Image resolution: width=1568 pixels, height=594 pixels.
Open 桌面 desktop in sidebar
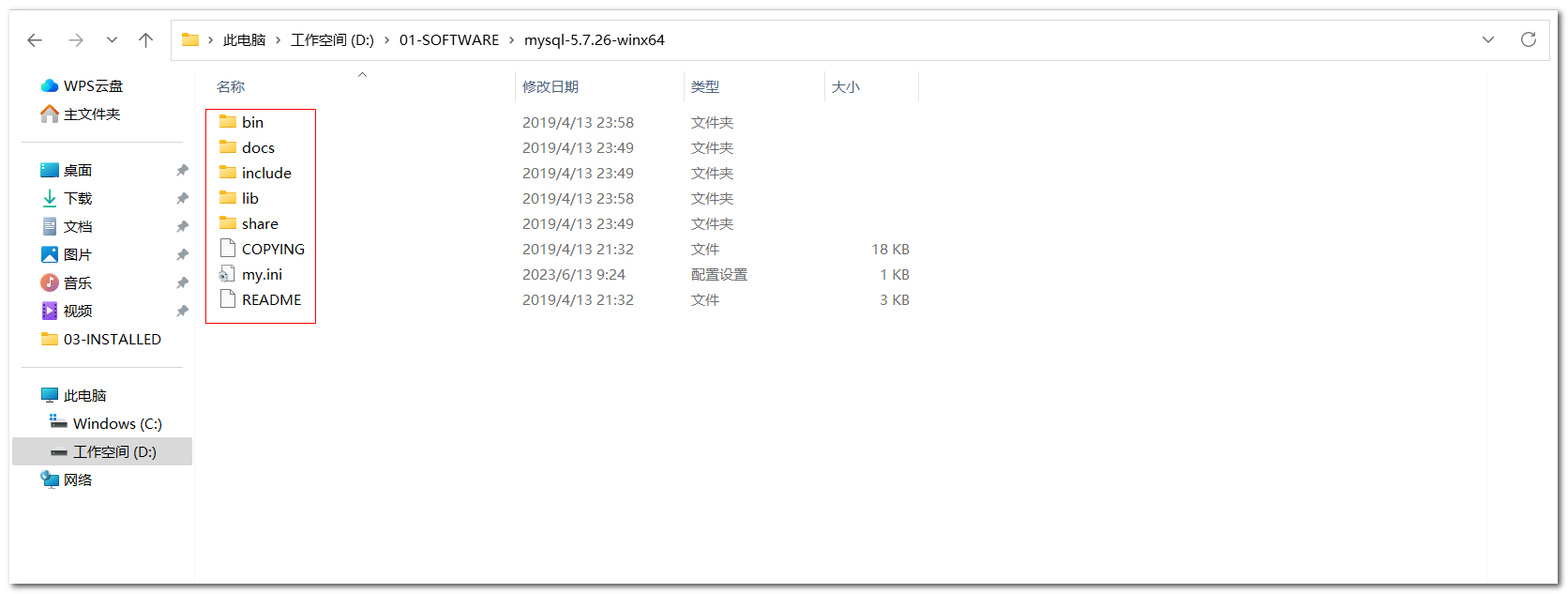tap(67, 170)
